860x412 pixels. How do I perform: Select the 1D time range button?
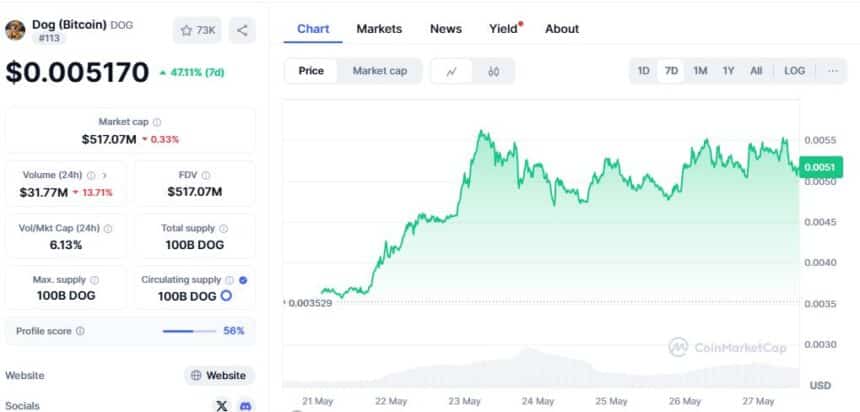(x=643, y=71)
